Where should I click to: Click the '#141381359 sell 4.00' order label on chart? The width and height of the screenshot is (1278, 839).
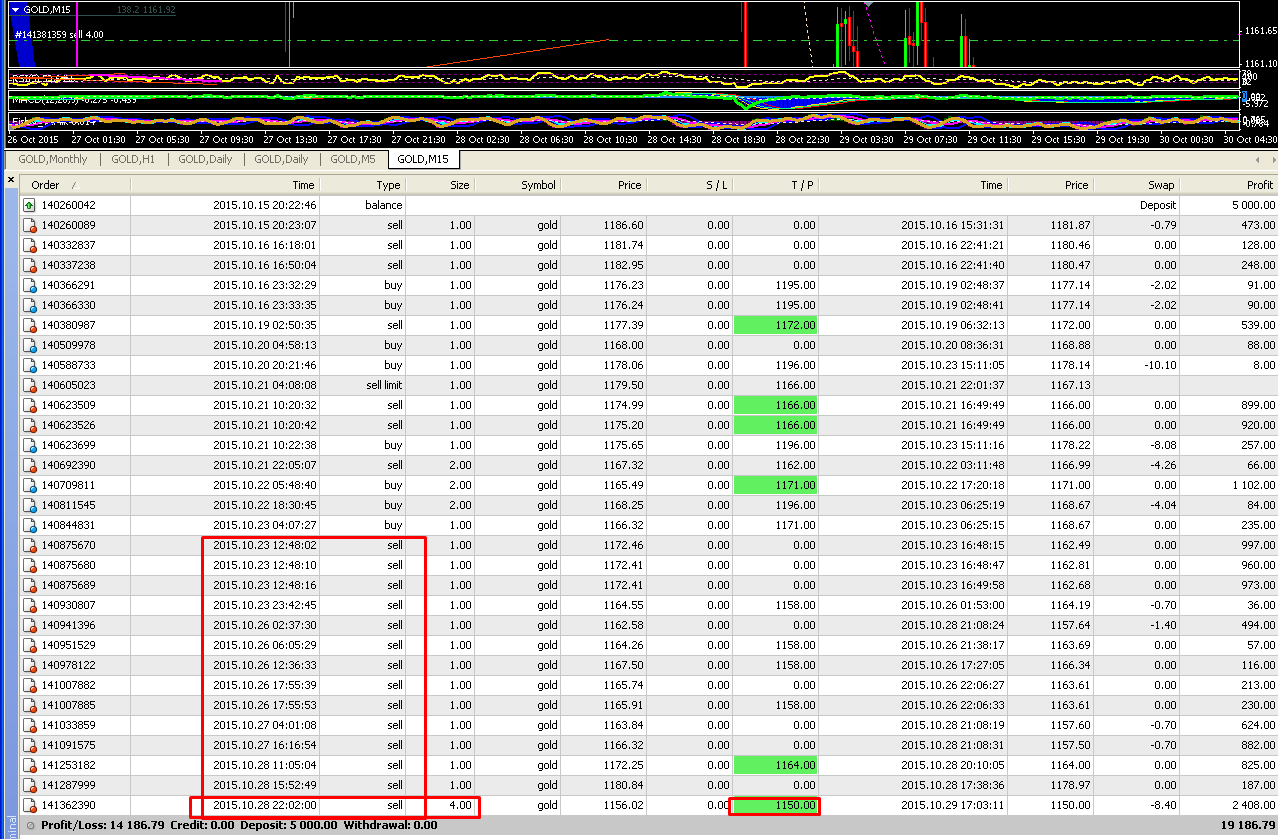[59, 35]
